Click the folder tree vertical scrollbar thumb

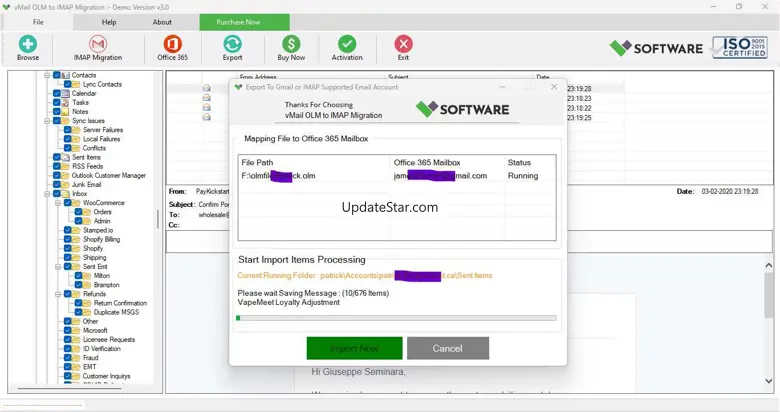click(158, 219)
